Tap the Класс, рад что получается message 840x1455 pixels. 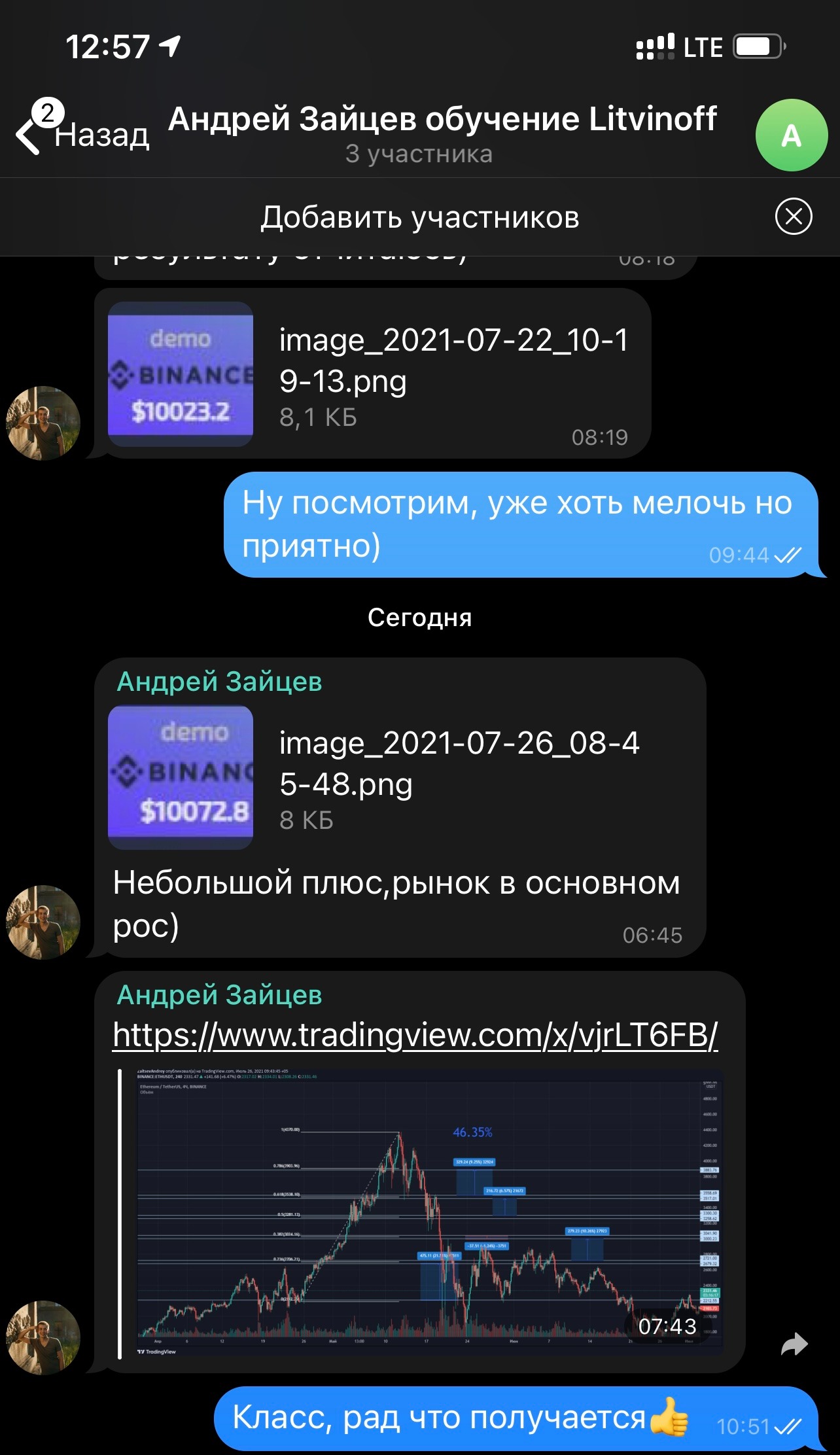(x=517, y=1418)
